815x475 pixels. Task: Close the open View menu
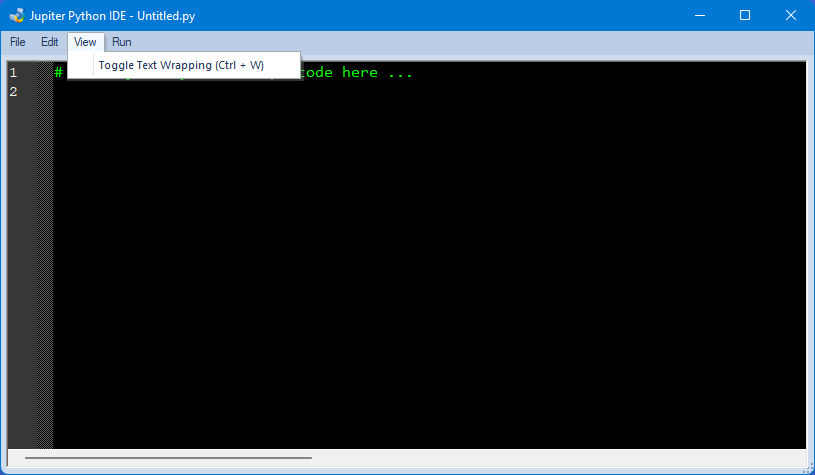coord(85,42)
